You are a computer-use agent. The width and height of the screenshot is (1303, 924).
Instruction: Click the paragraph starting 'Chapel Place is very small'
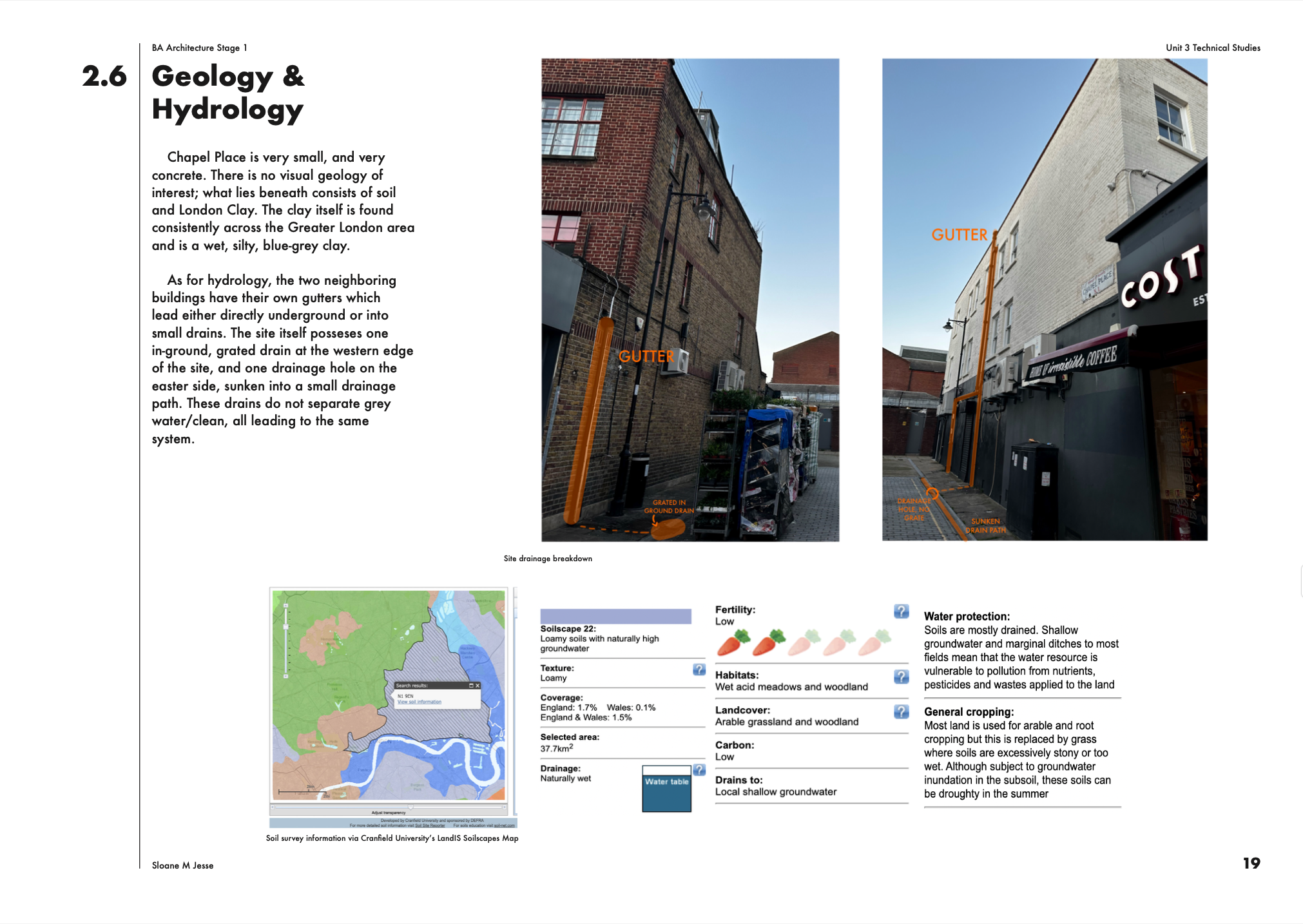click(x=283, y=201)
